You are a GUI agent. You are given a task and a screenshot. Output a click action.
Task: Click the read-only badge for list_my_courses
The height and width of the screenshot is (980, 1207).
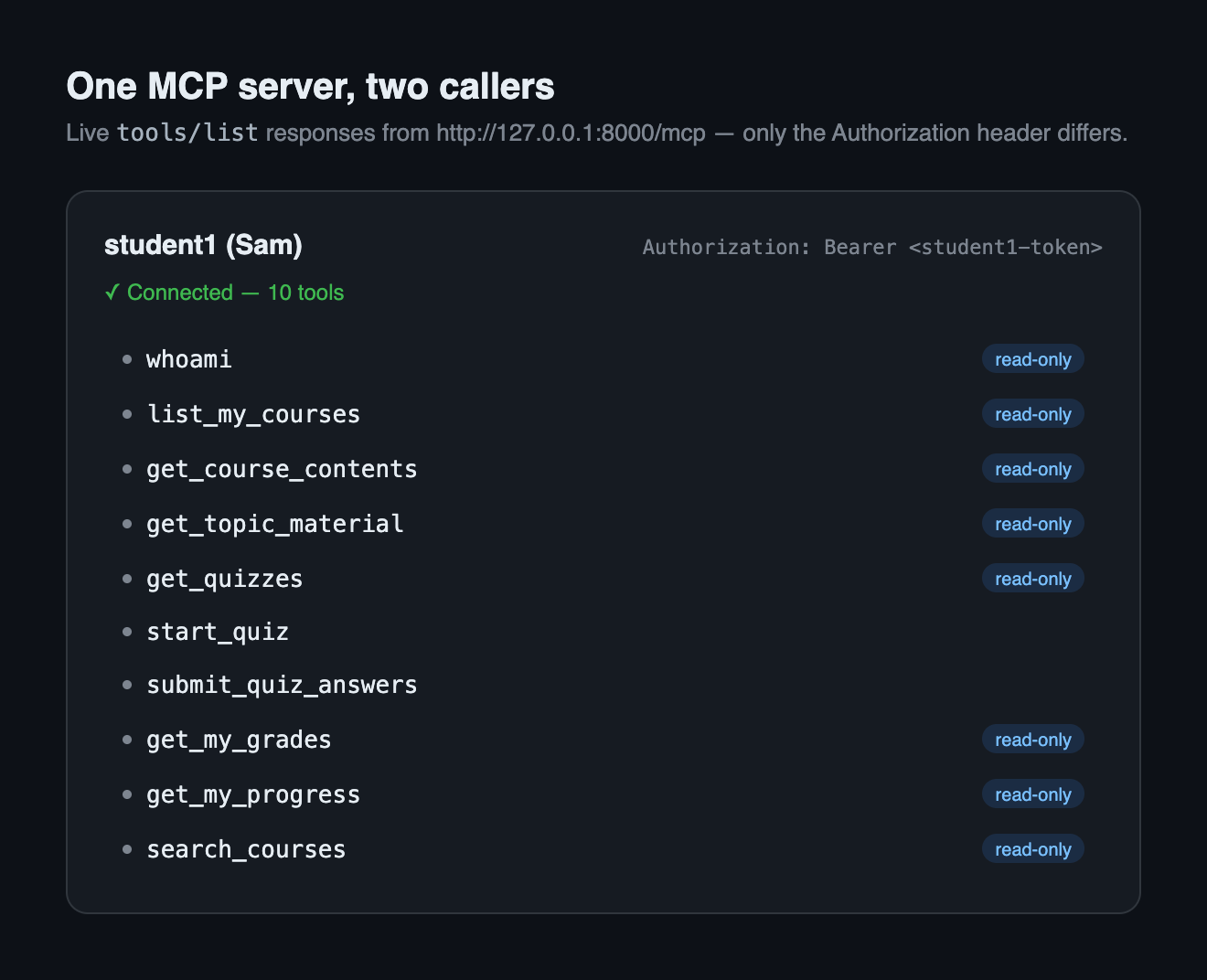[x=1033, y=414]
